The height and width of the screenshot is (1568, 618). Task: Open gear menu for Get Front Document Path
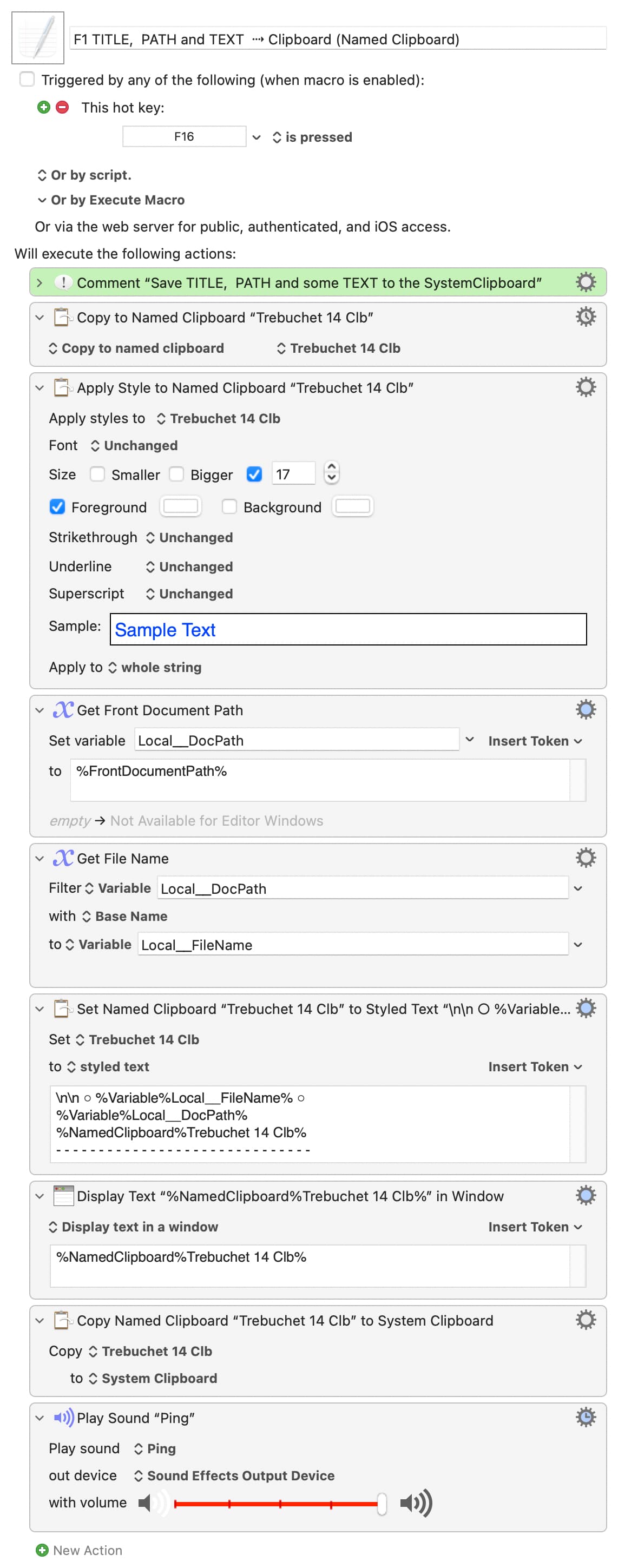click(585, 709)
